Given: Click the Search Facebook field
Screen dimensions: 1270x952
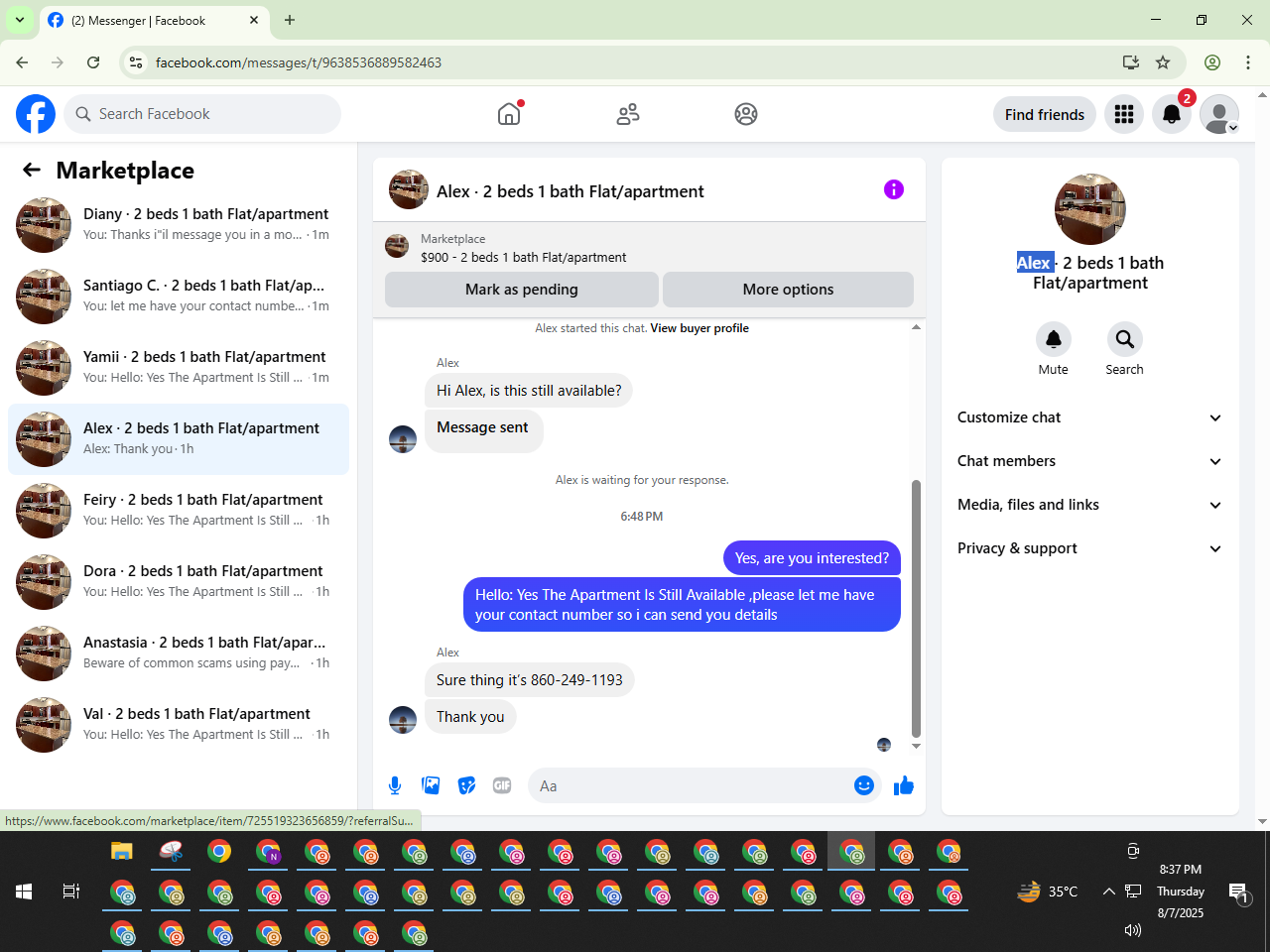Looking at the screenshot, I should [202, 114].
